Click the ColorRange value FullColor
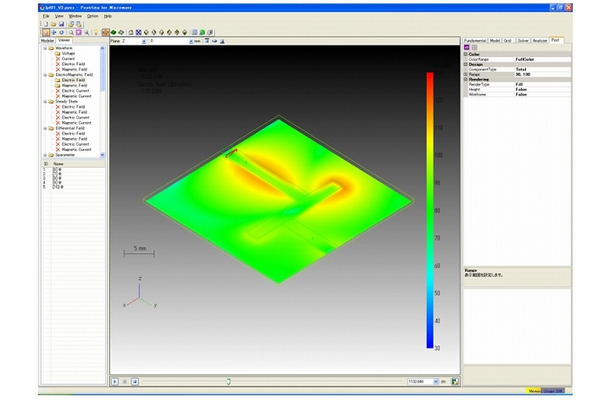Viewport: 610px width, 400px height. (x=525, y=60)
